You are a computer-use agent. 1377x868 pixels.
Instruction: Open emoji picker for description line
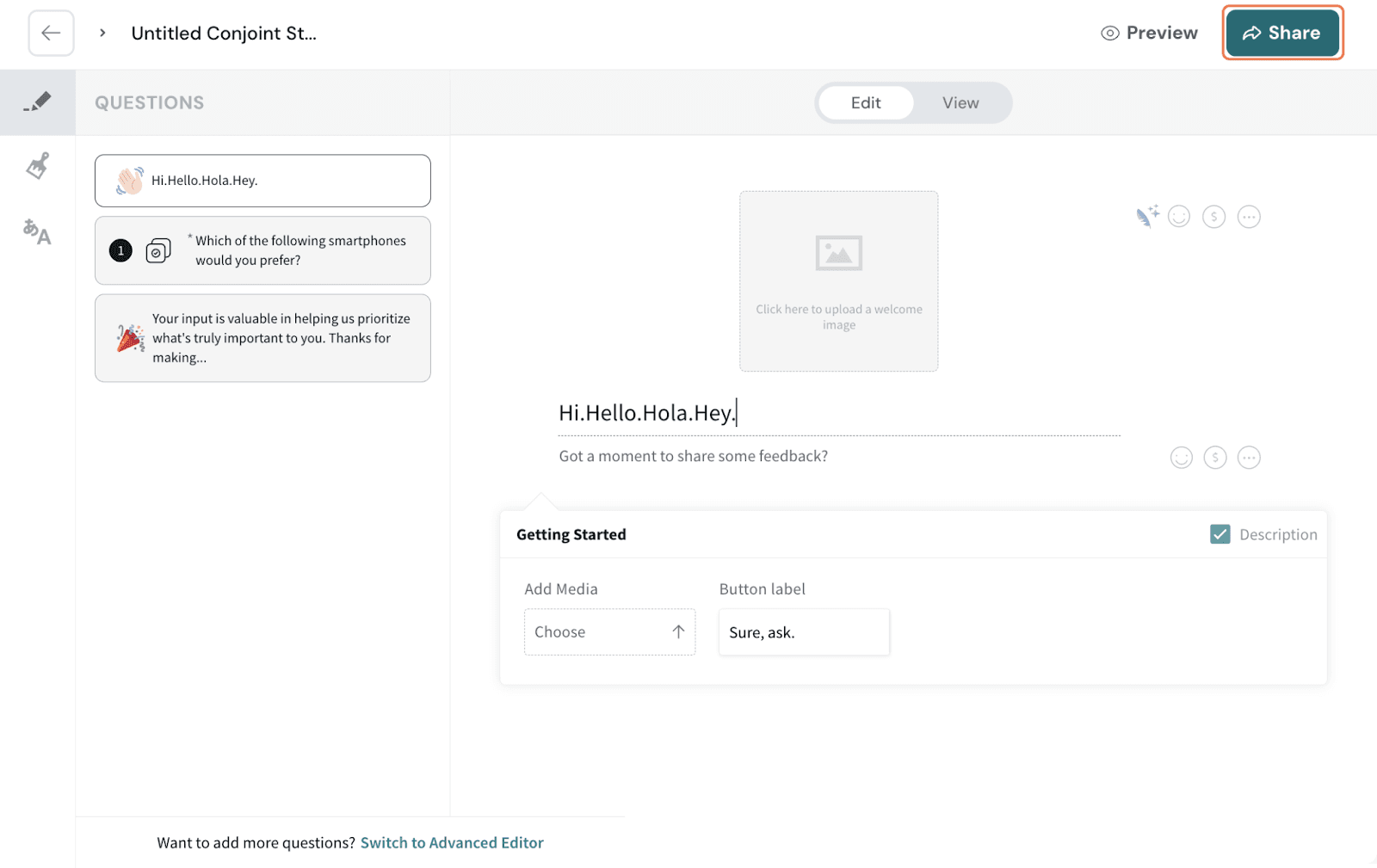[x=1181, y=458]
